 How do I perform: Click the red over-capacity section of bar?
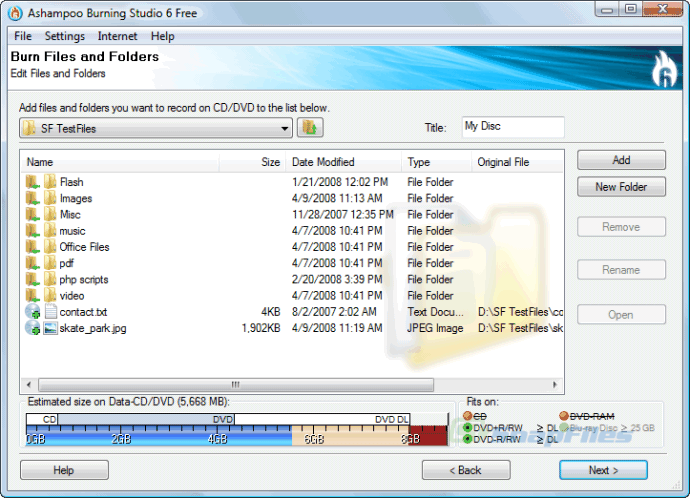[429, 436]
